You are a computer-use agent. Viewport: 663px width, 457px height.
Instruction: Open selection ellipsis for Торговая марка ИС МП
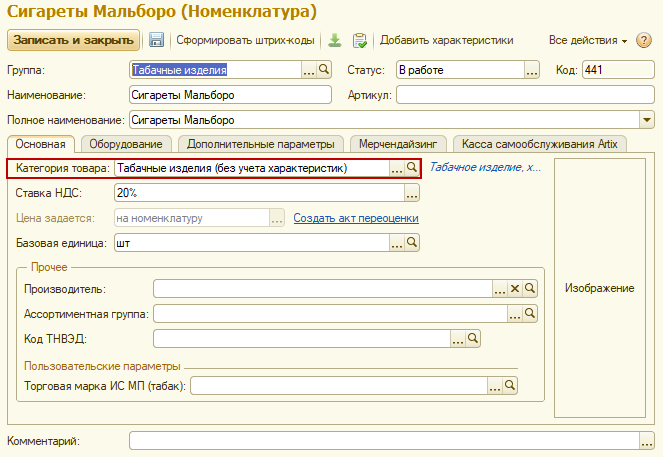coord(495,386)
